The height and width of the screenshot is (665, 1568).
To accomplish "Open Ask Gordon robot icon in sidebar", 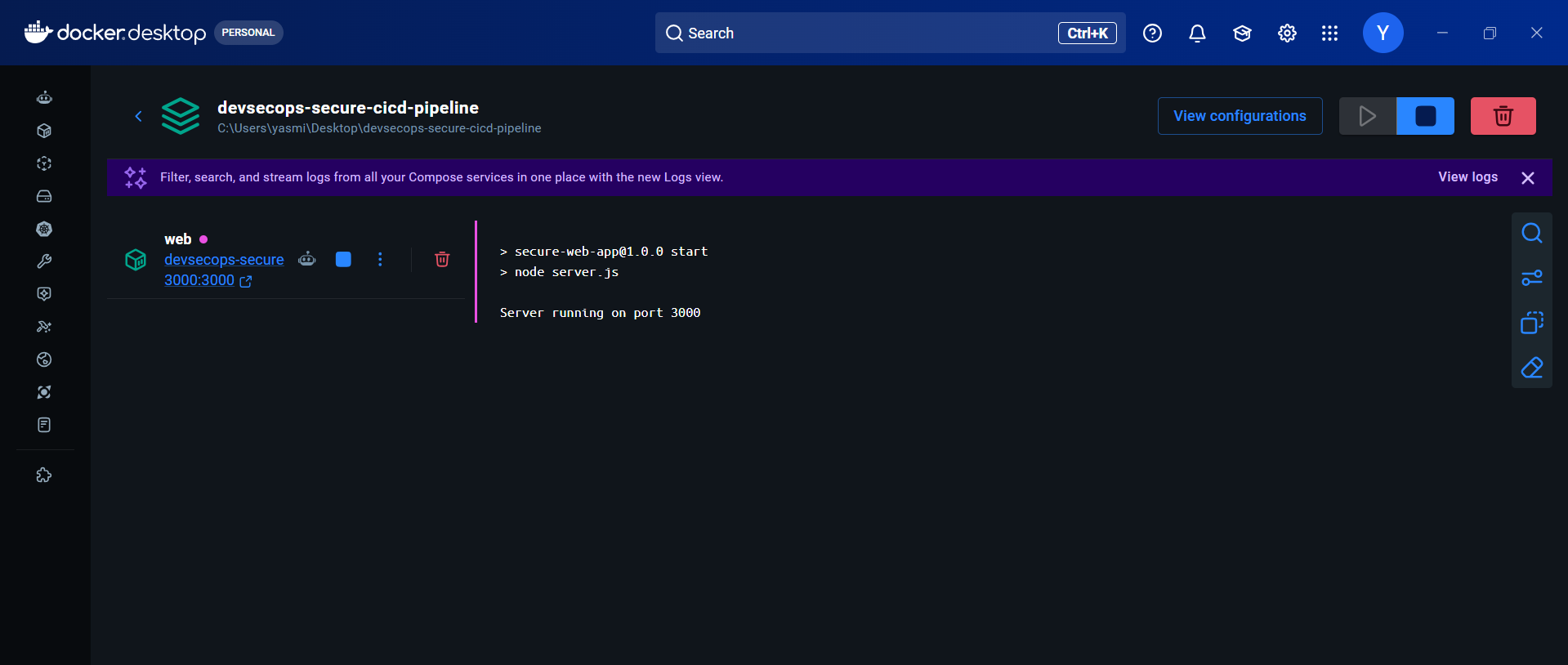I will (44, 98).
